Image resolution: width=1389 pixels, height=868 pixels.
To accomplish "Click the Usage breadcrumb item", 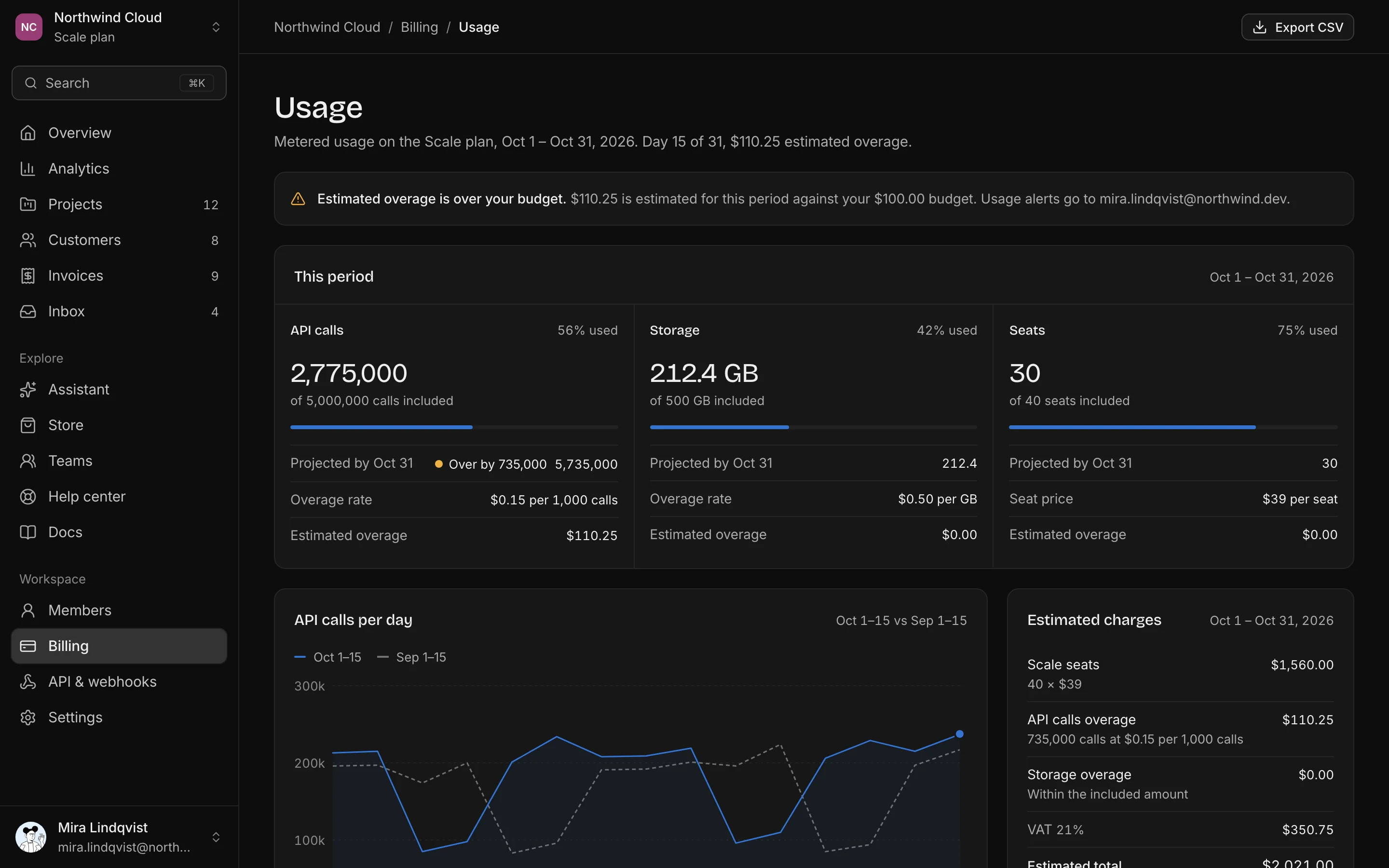I will (x=479, y=27).
